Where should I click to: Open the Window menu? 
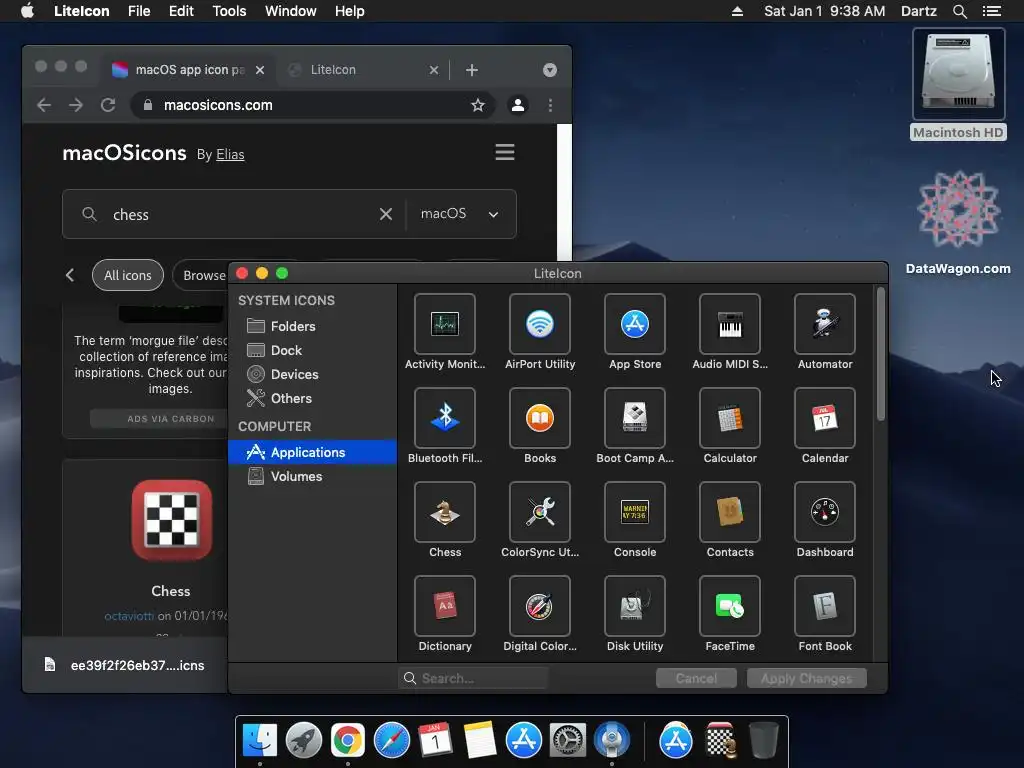click(x=291, y=11)
